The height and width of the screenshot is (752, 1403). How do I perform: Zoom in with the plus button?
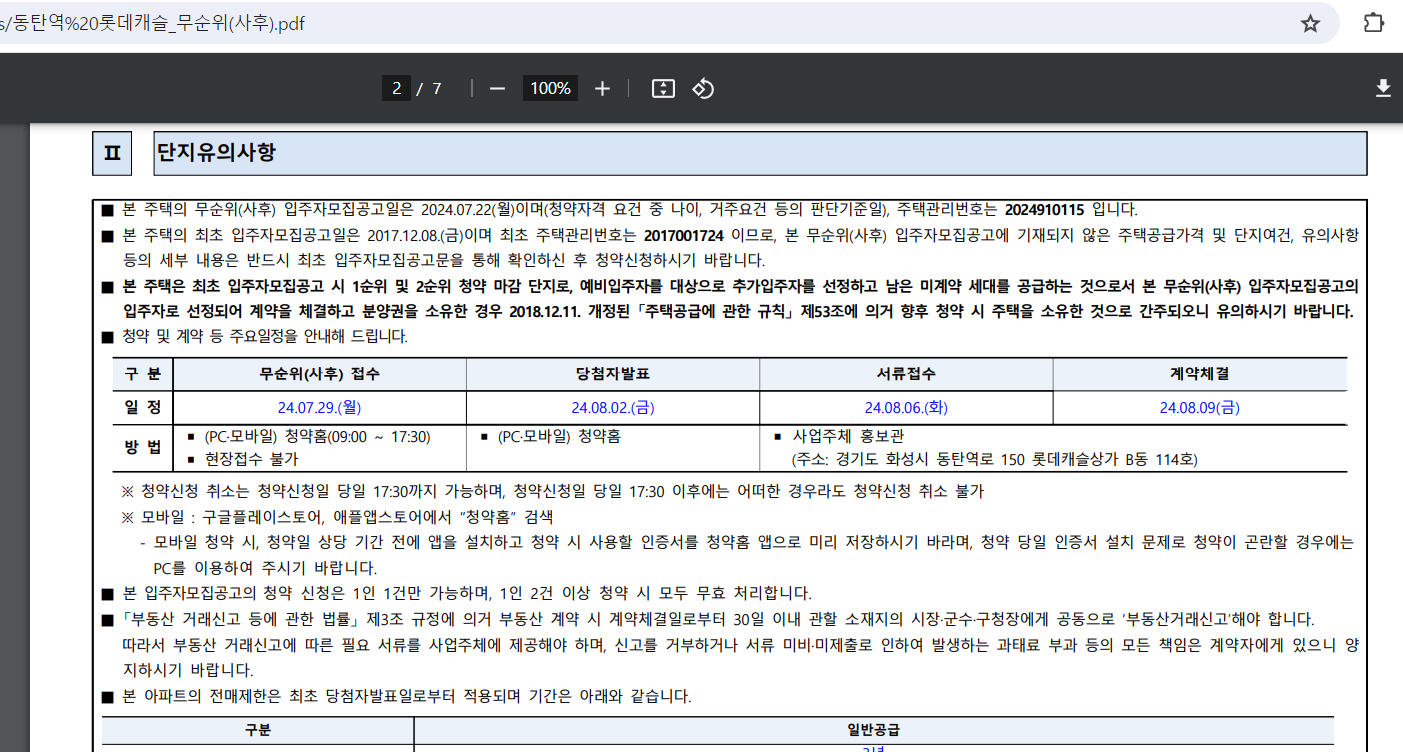(602, 88)
